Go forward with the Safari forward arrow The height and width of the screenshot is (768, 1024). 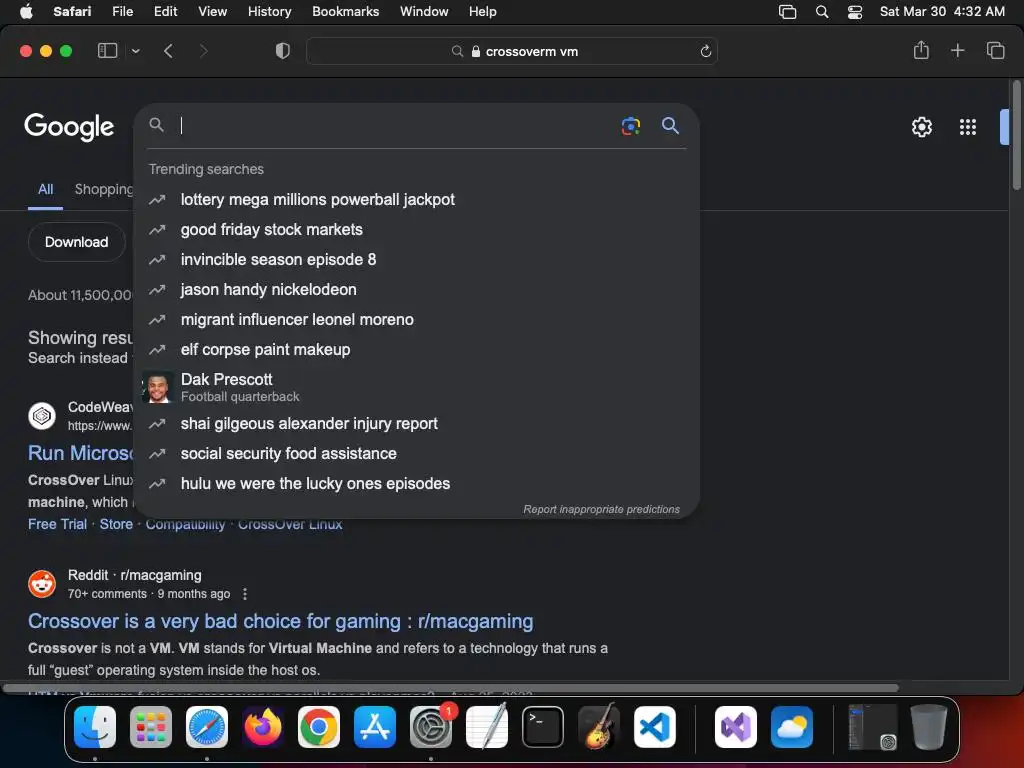click(203, 51)
